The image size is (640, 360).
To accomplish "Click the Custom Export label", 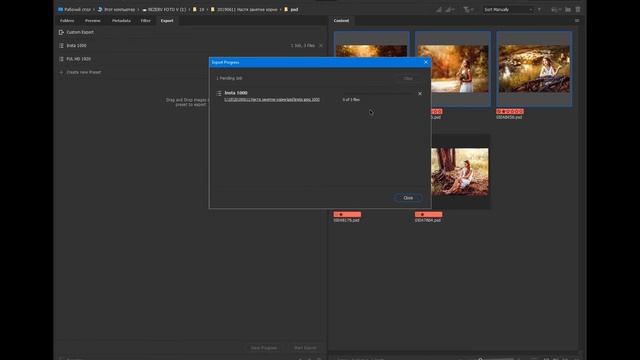I will pos(80,32).
